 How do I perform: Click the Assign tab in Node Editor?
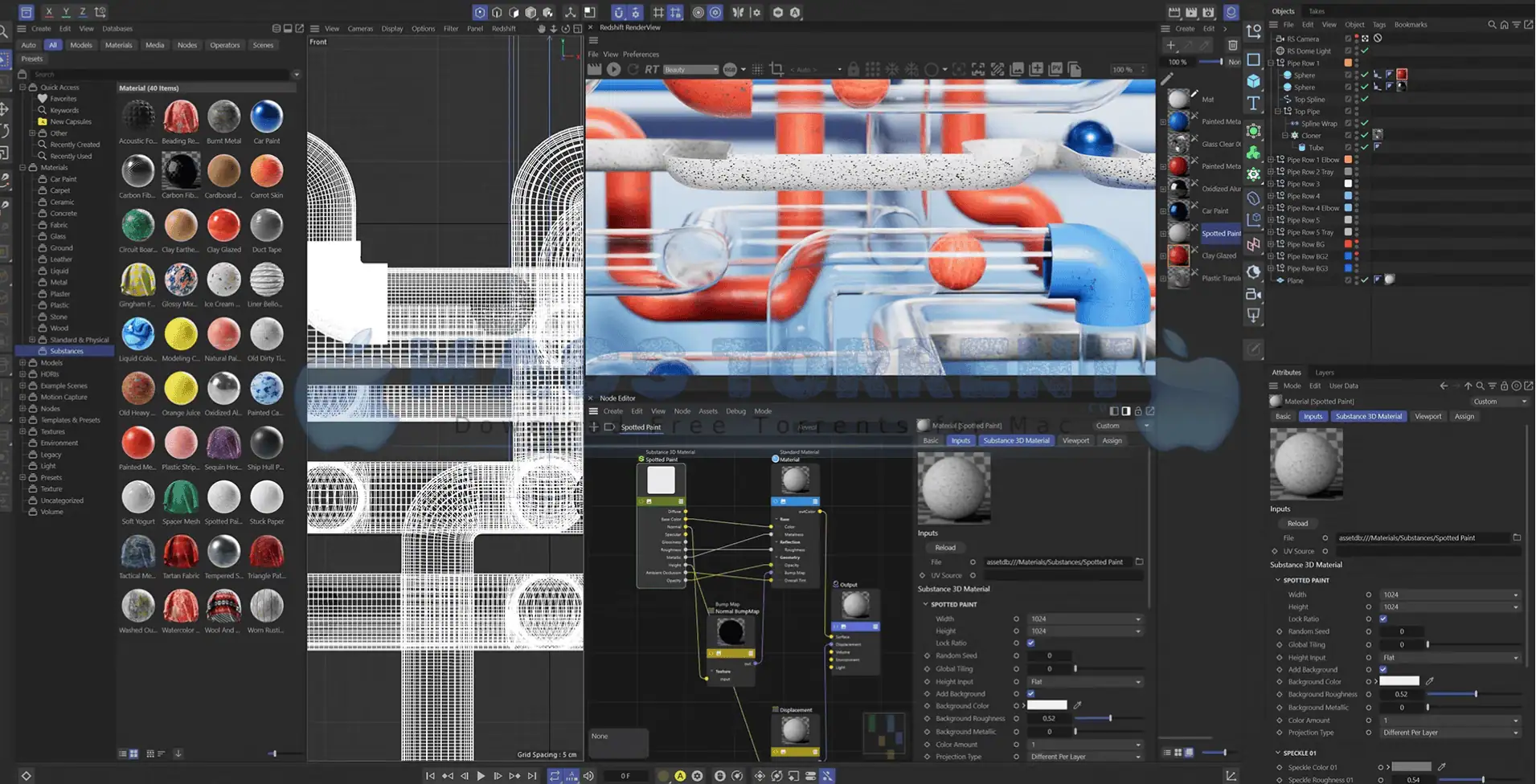click(1112, 440)
